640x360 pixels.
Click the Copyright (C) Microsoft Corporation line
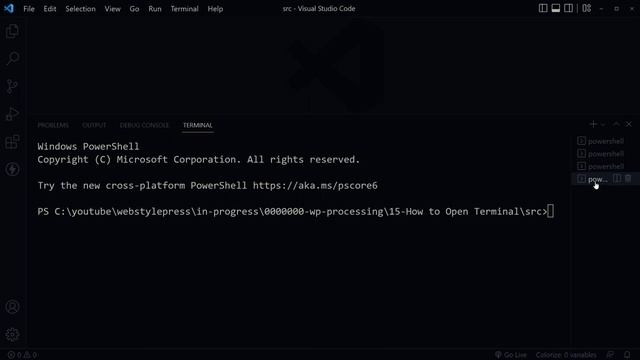(x=199, y=159)
